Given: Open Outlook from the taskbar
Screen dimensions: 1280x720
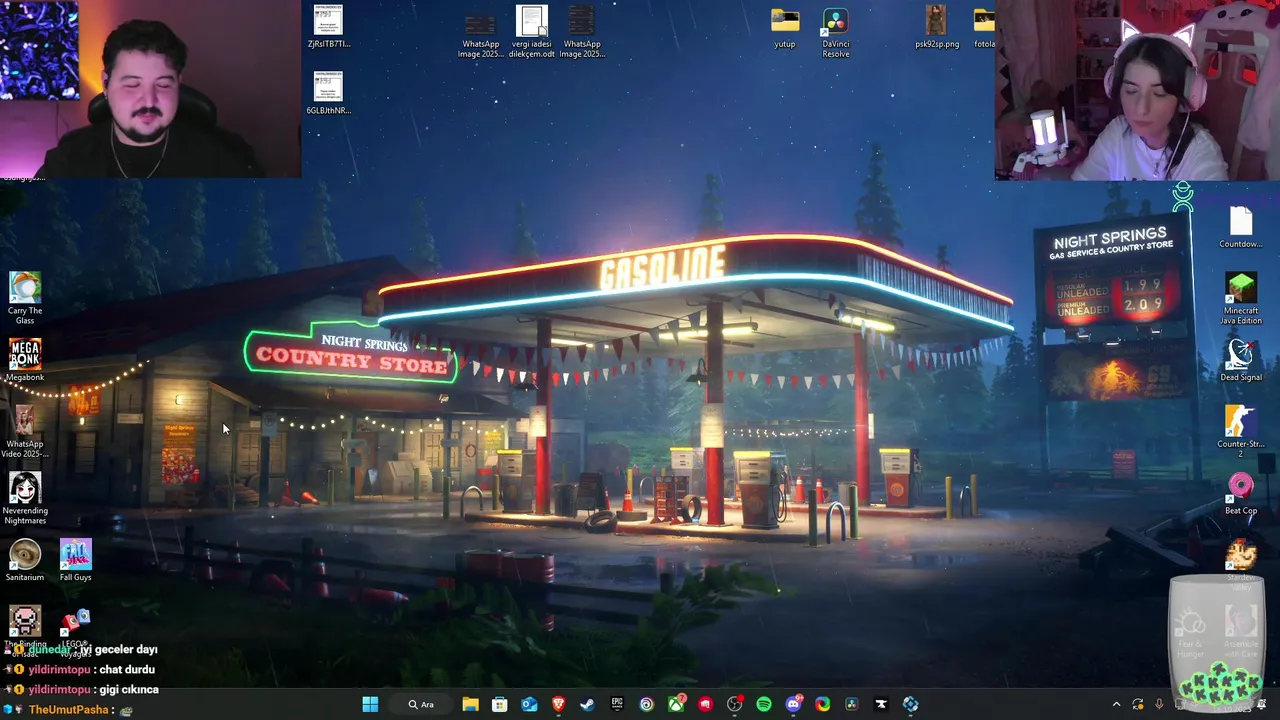Looking at the screenshot, I should (x=529, y=704).
